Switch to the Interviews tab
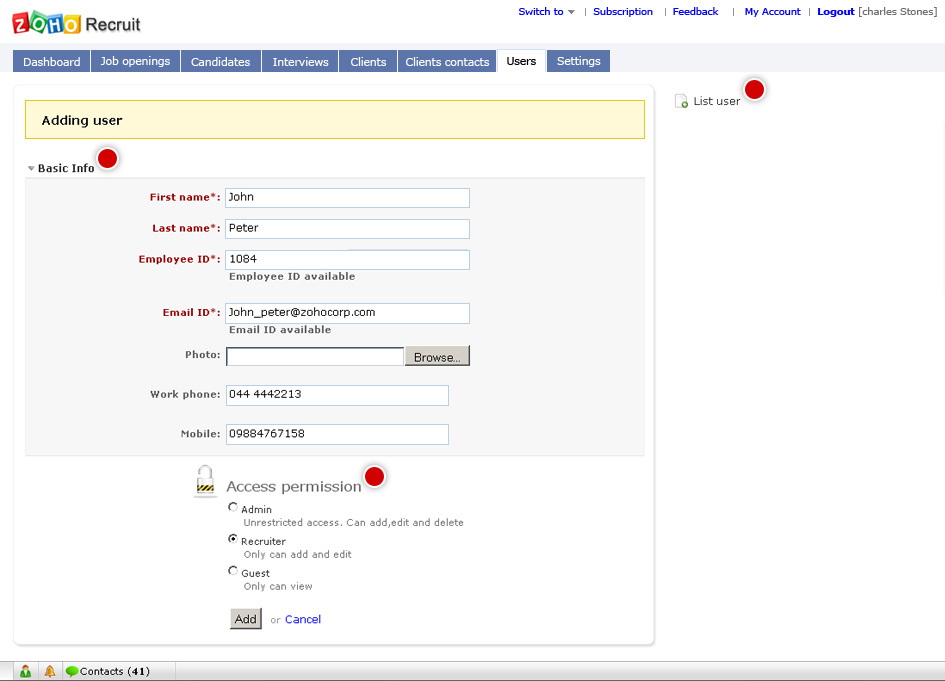 coord(300,61)
